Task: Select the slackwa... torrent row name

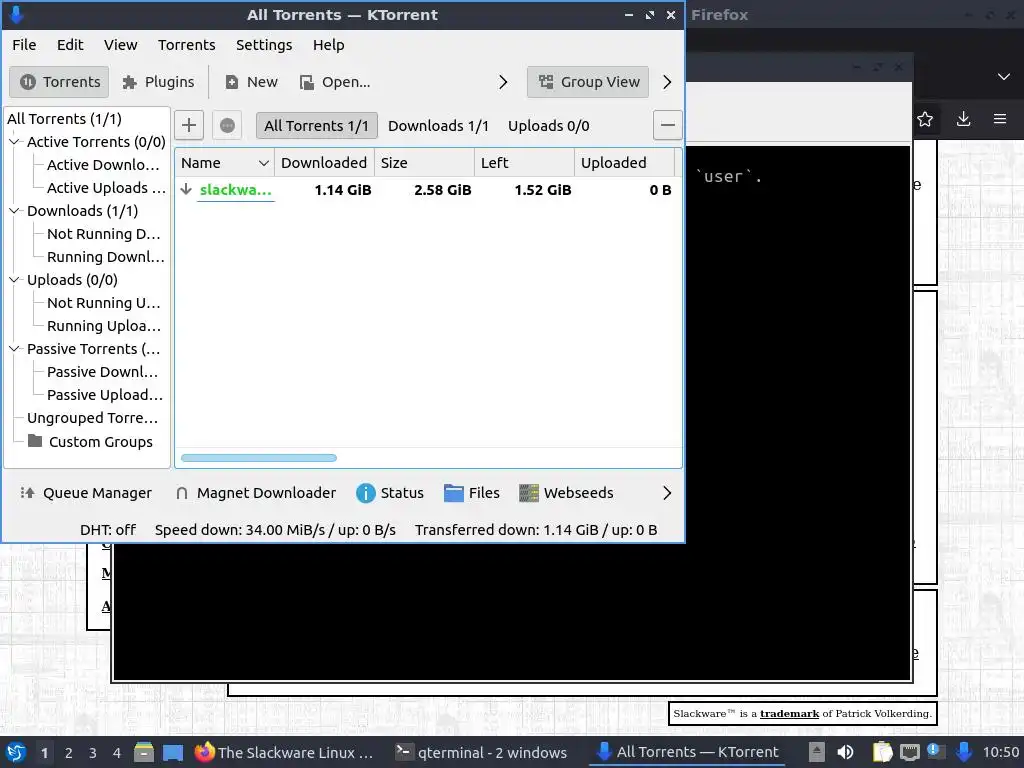Action: [x=235, y=190]
